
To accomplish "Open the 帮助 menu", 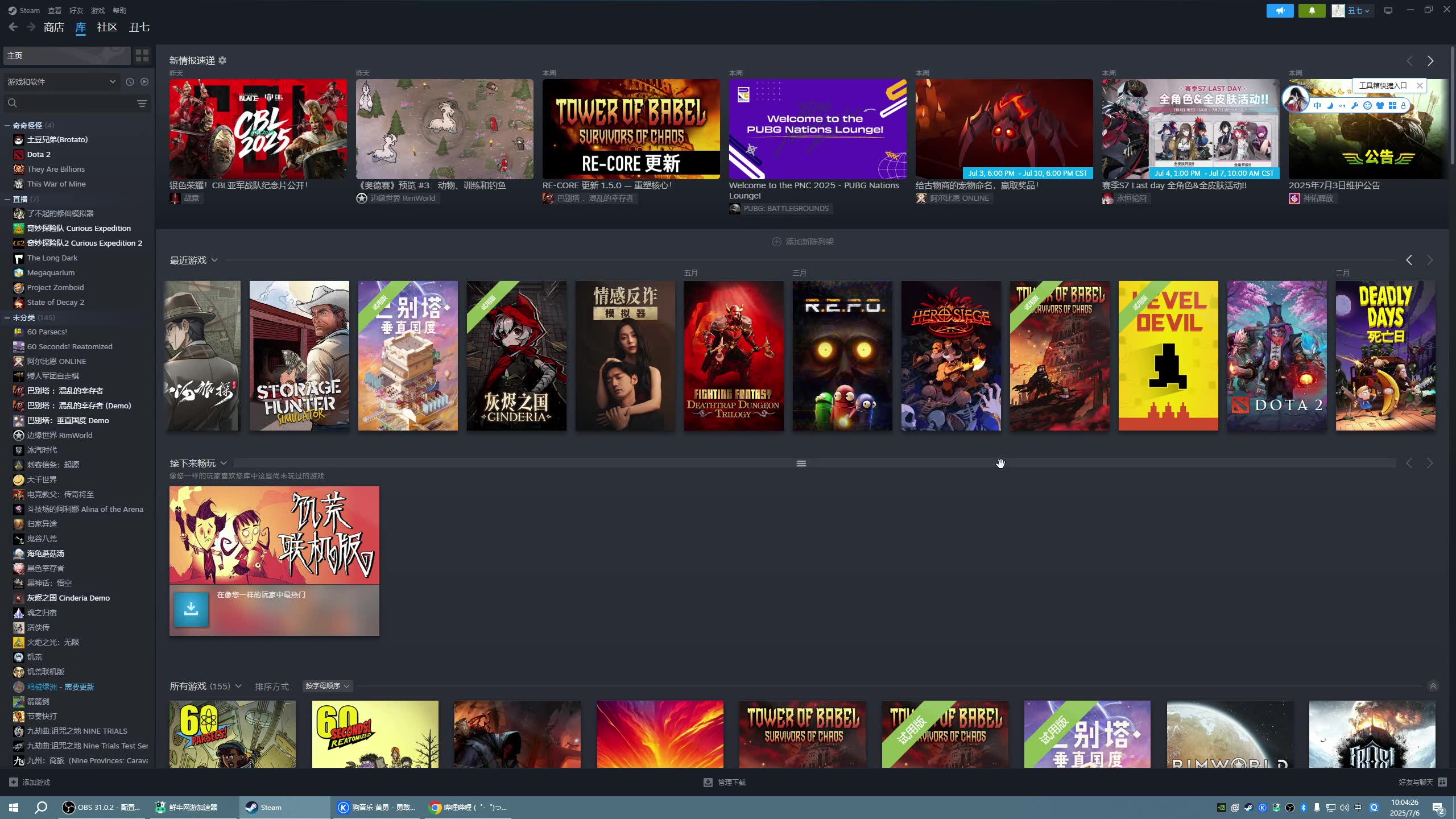I will pyautogui.click(x=119, y=10).
